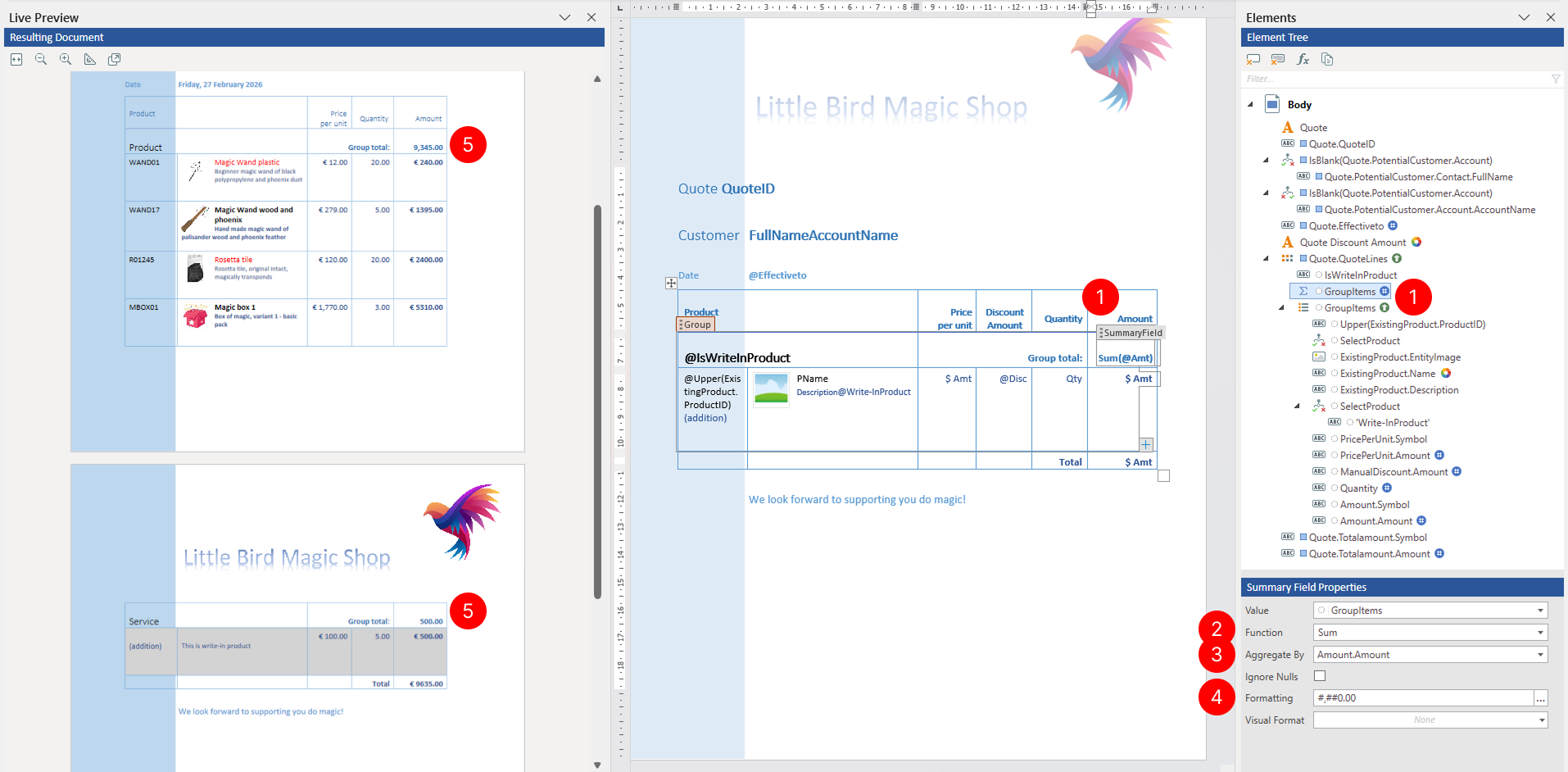Click the Filter search box in Elements

point(1397,79)
